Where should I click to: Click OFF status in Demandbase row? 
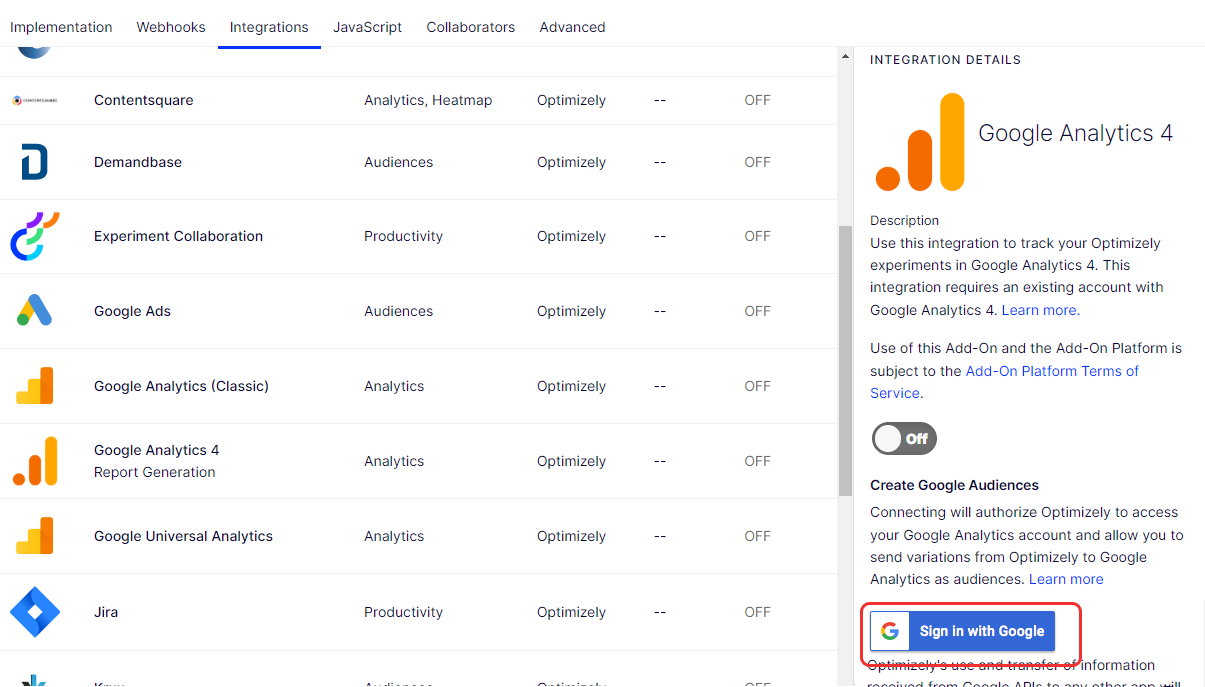pos(757,162)
